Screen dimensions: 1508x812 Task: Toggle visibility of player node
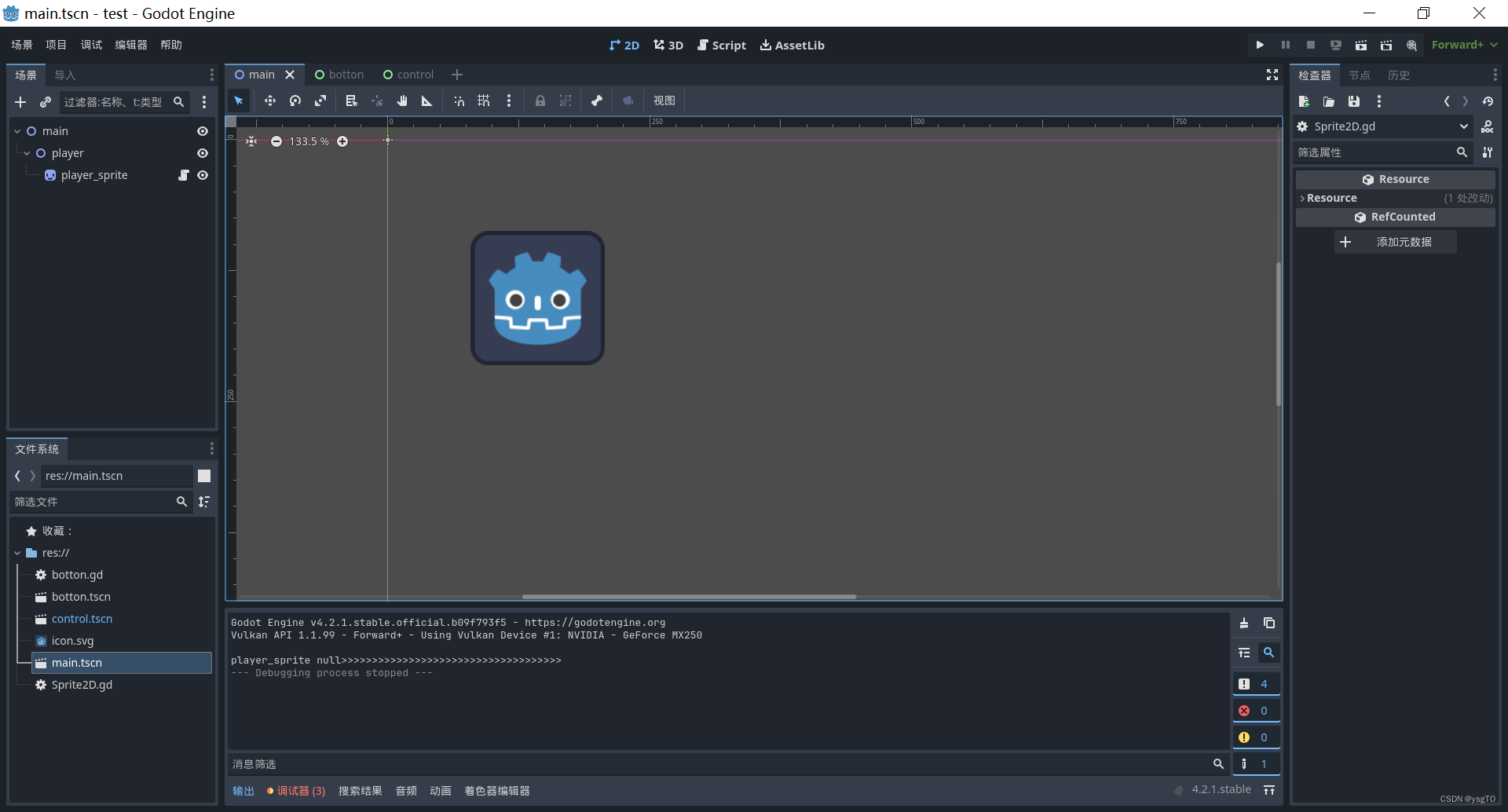[203, 153]
